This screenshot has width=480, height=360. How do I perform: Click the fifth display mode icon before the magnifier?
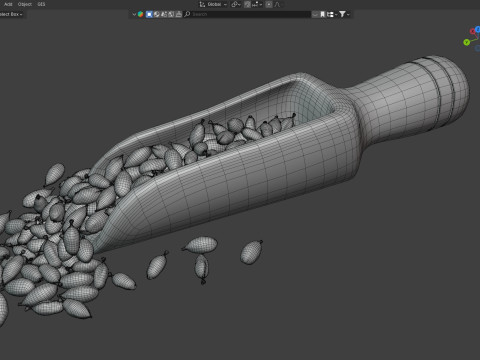(x=179, y=14)
